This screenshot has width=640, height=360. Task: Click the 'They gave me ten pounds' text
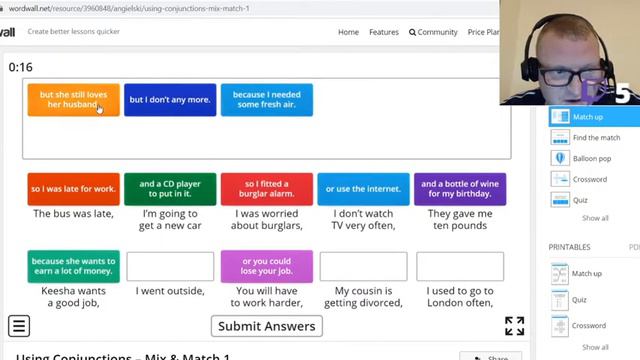(460, 220)
